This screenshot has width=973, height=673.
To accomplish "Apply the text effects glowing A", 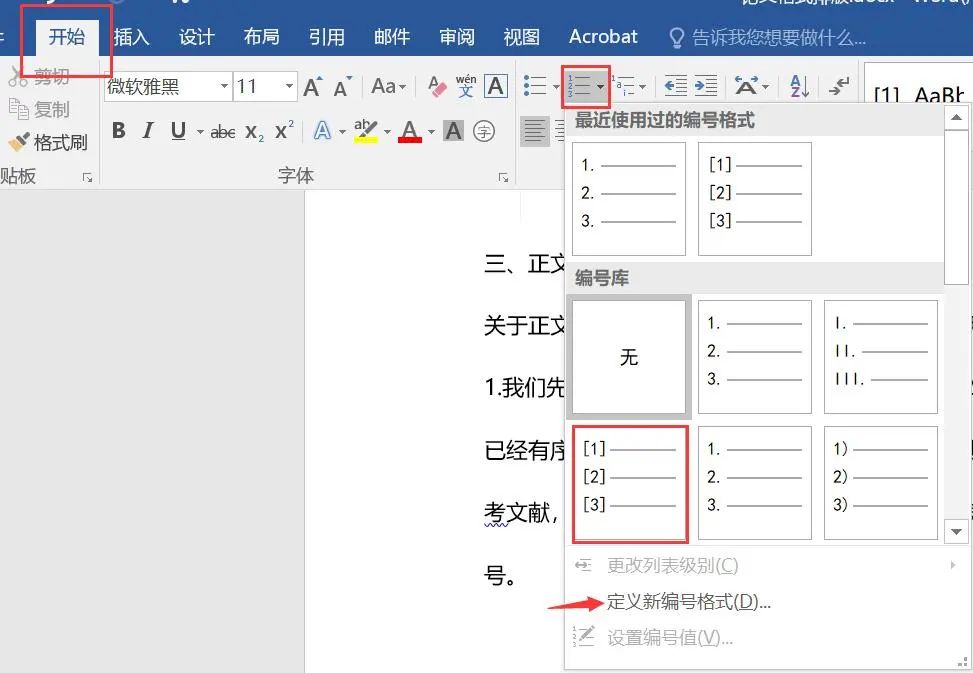I will coord(322,131).
